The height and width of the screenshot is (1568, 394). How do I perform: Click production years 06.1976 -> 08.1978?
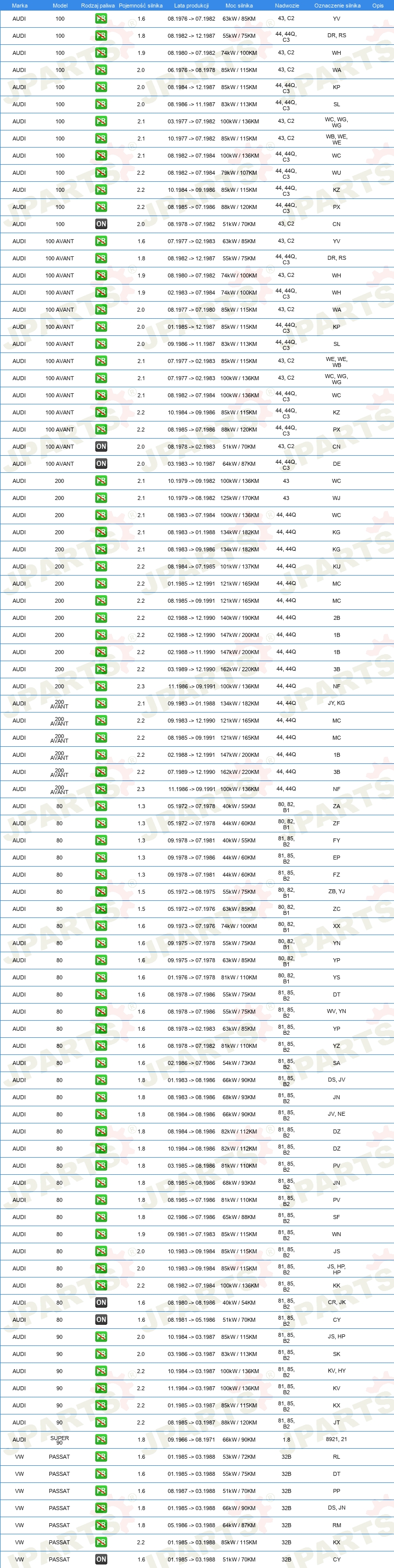tap(191, 70)
